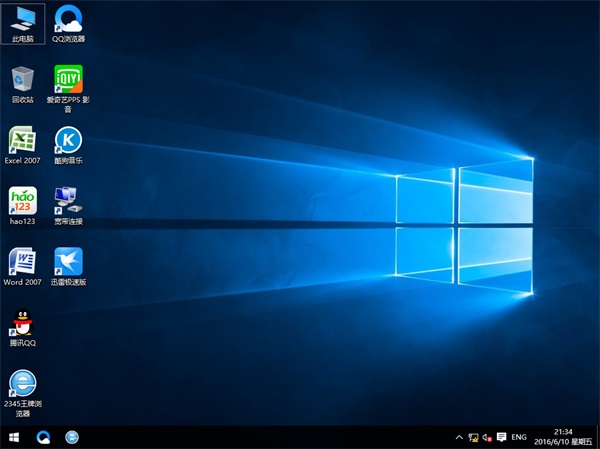Open the Windows Start menu

(x=14, y=437)
